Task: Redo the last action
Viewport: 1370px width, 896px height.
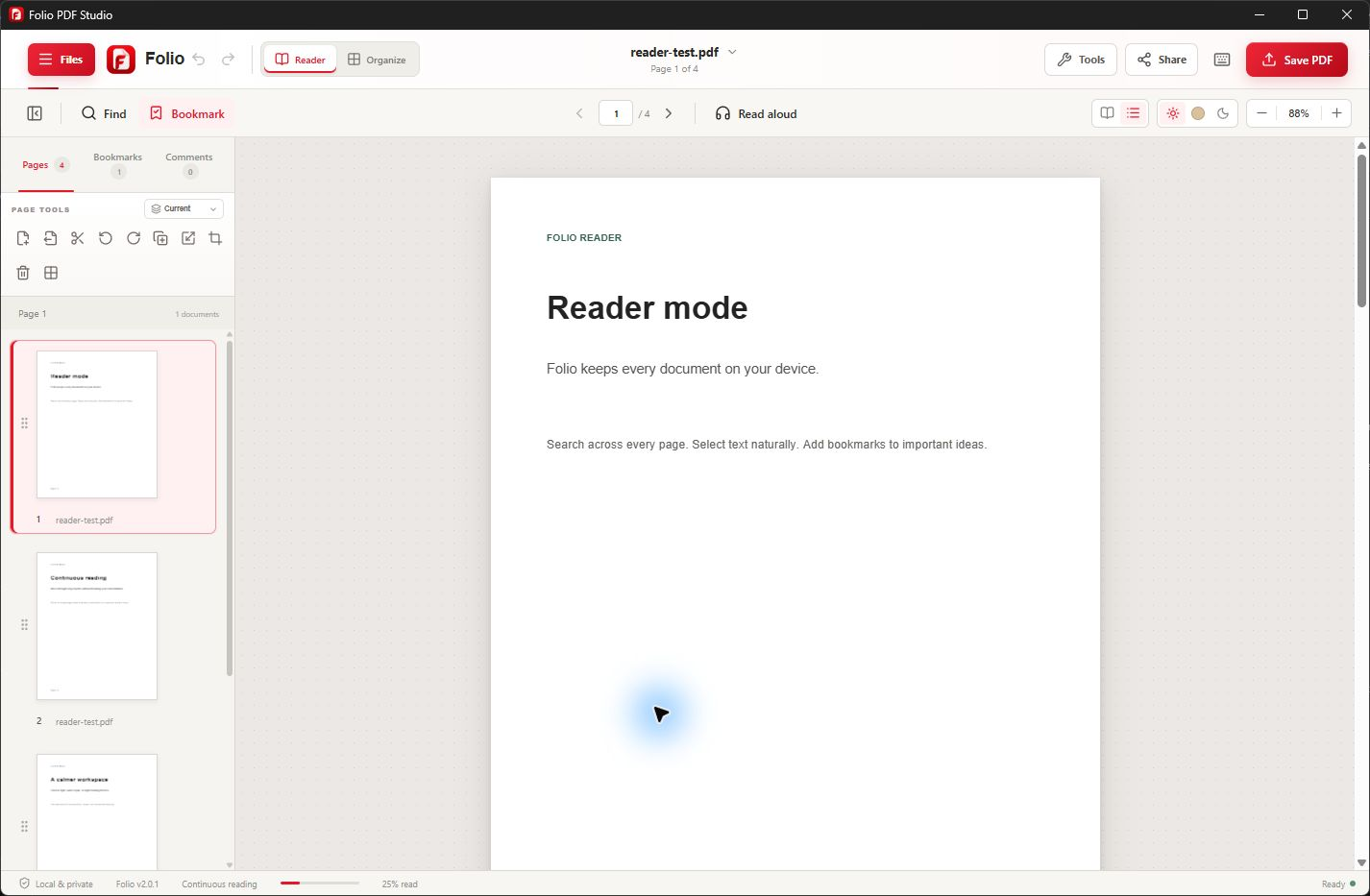Action: (x=228, y=60)
